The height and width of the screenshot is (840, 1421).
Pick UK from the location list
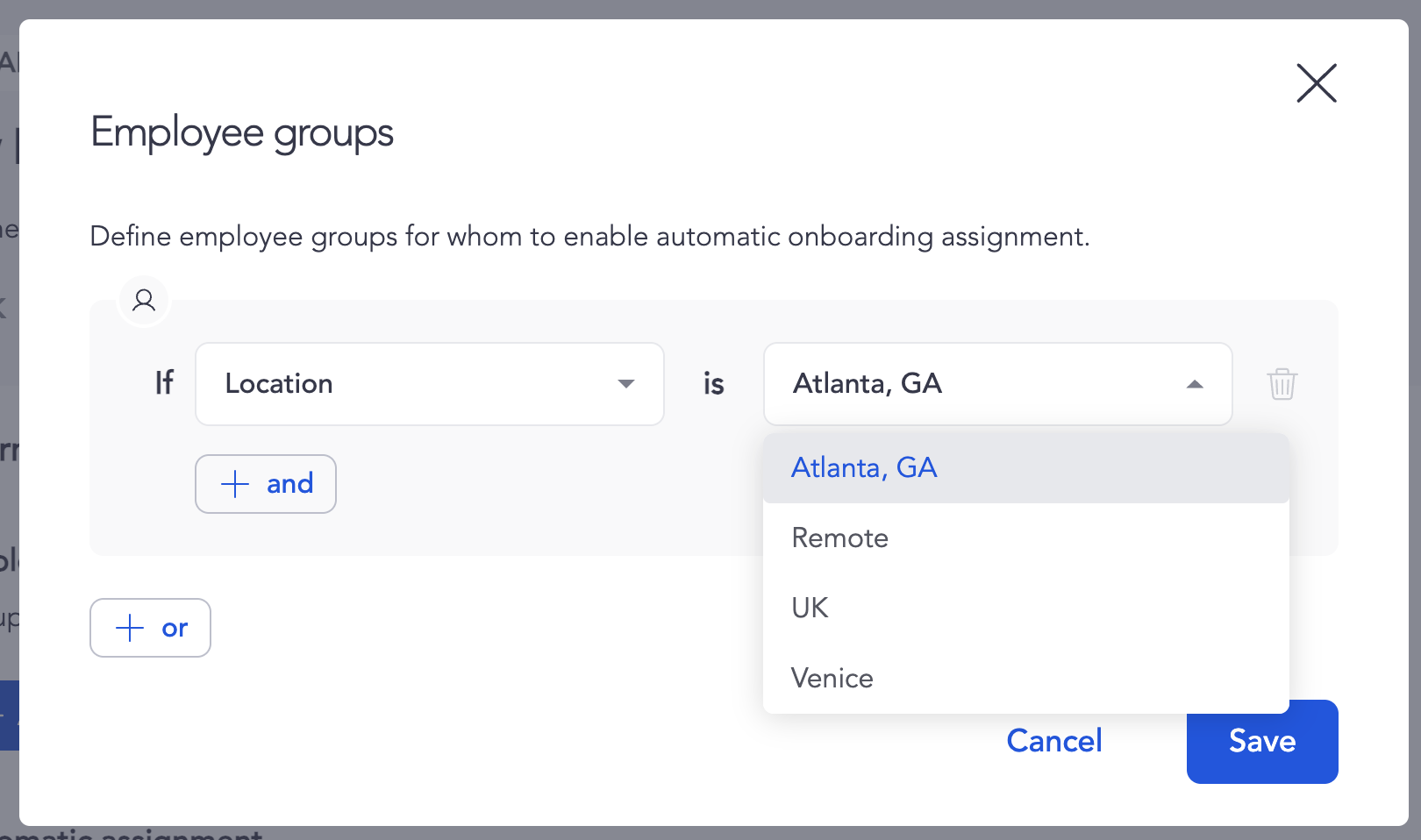[810, 609]
